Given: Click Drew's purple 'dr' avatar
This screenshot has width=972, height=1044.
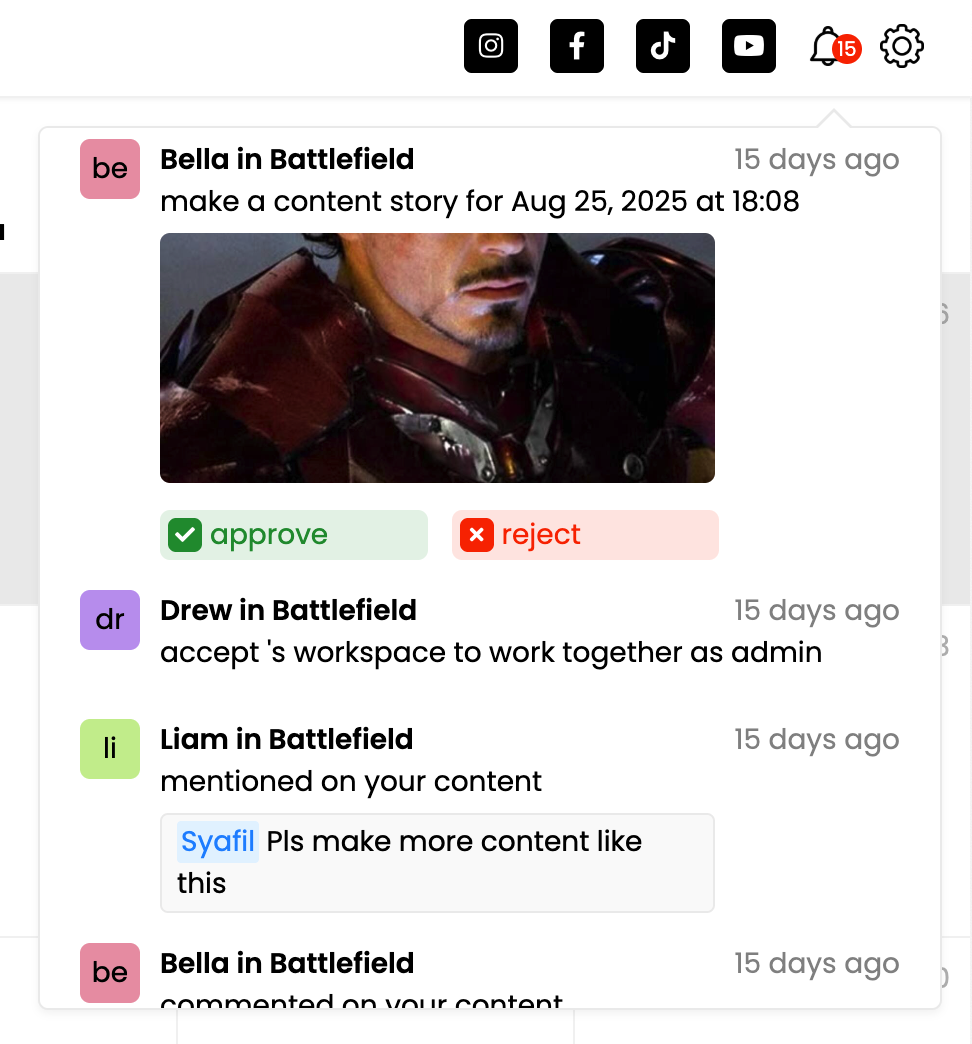Looking at the screenshot, I should click(110, 619).
